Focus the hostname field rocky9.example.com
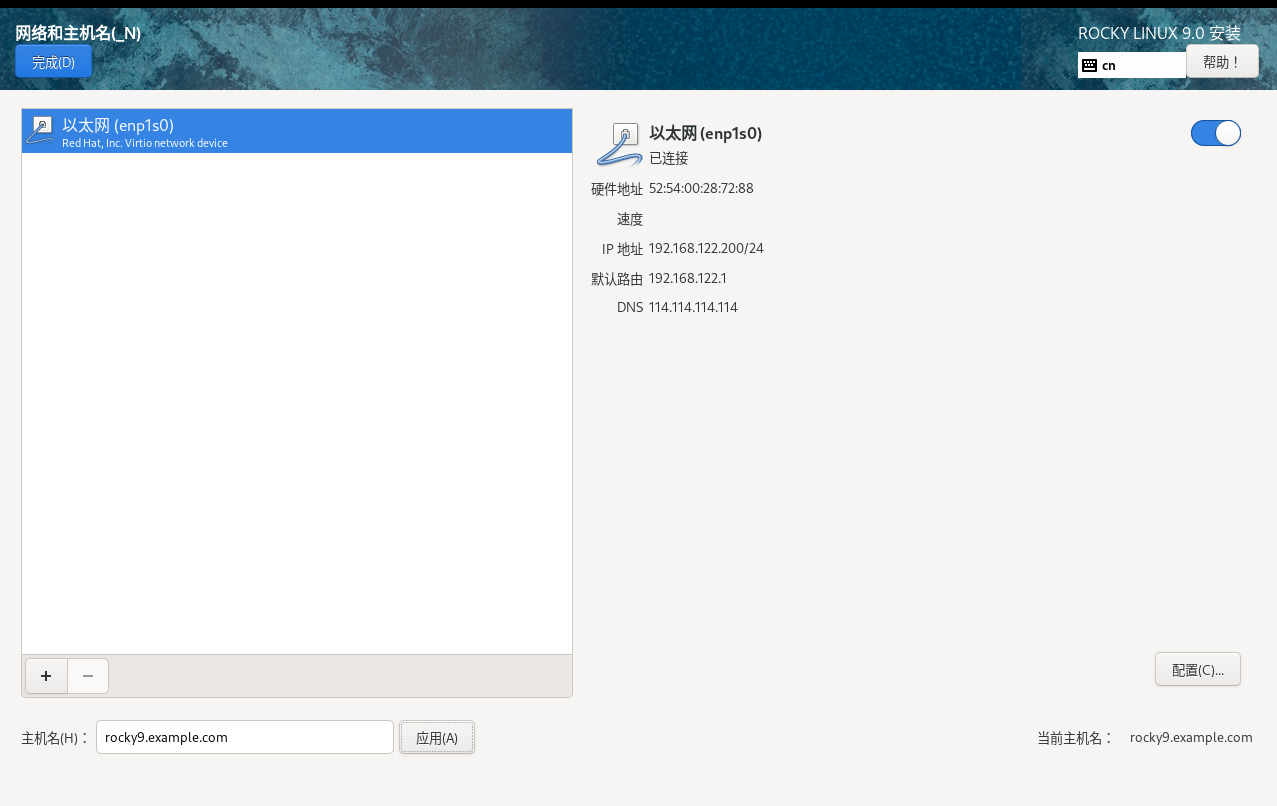Image resolution: width=1277 pixels, height=806 pixels. (245, 737)
